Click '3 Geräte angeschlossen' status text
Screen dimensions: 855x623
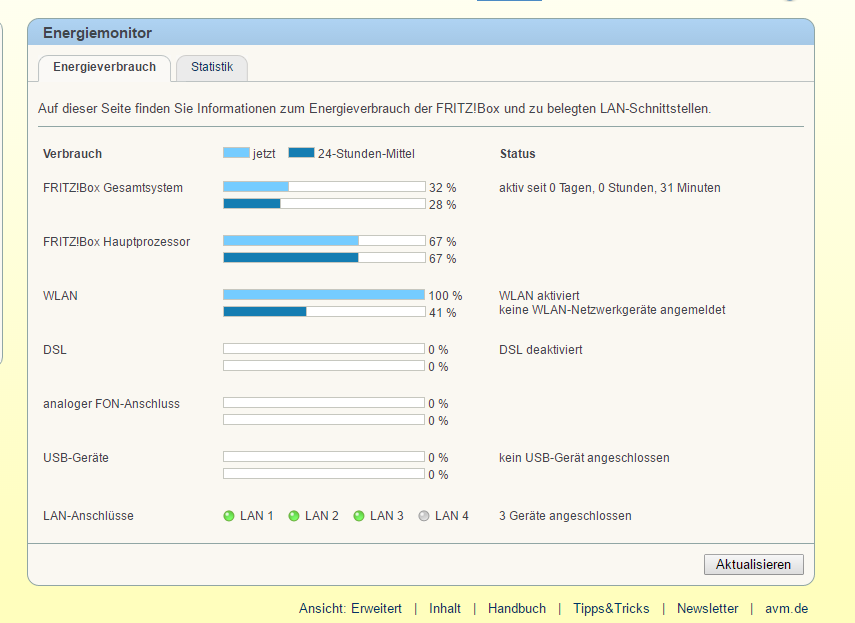(x=565, y=516)
